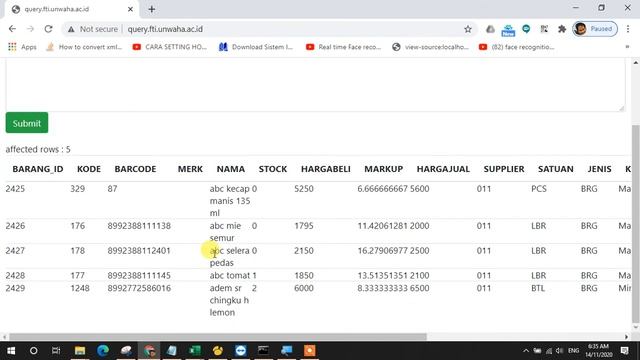The image size is (640, 360).
Task: Click the horizontal scrollbar right arrow
Action: (x=627, y=337)
